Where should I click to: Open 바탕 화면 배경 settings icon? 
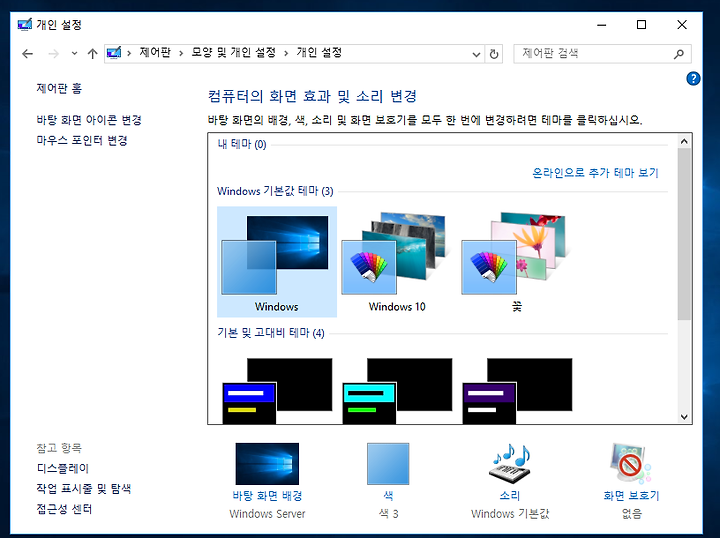(267, 464)
